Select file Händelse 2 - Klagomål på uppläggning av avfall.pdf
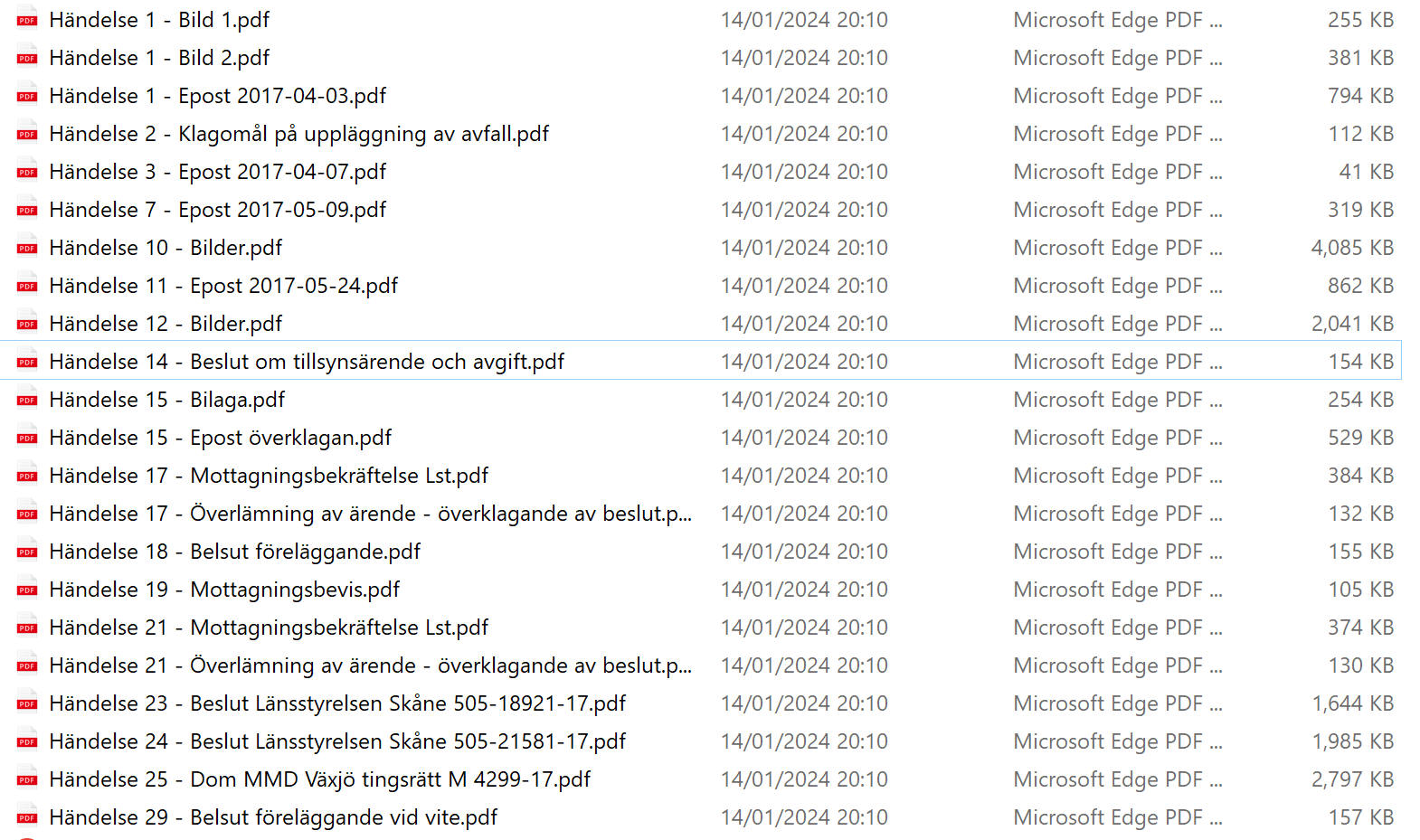Image resolution: width=1420 pixels, height=840 pixels. click(299, 134)
